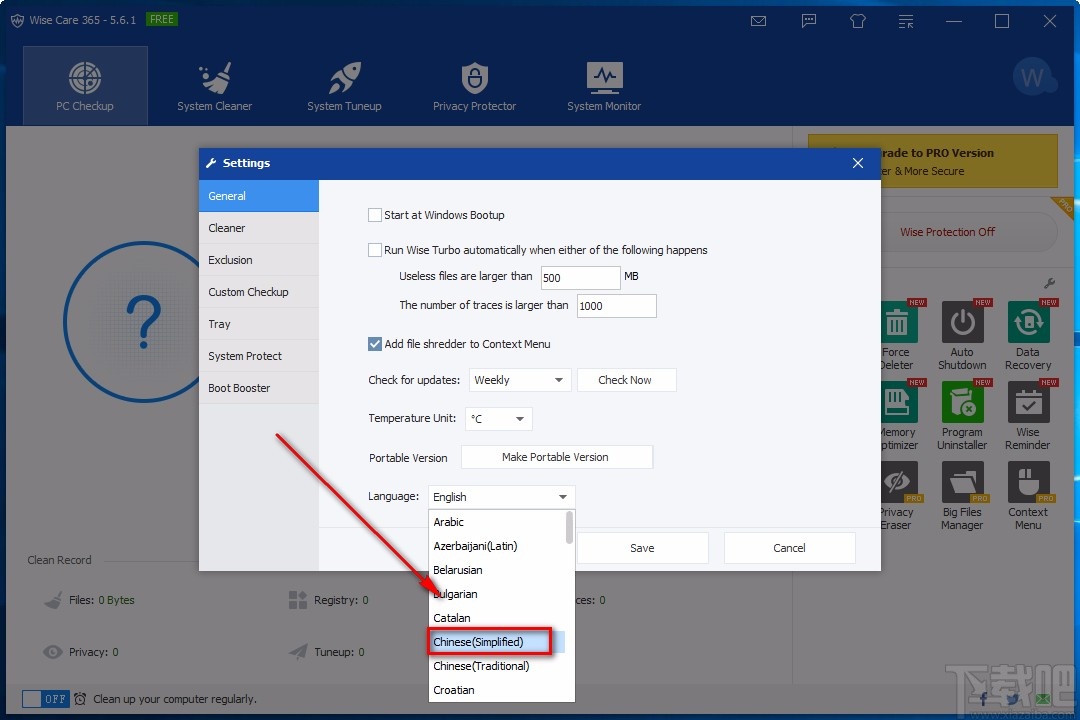Click the Check Now button

[626, 380]
